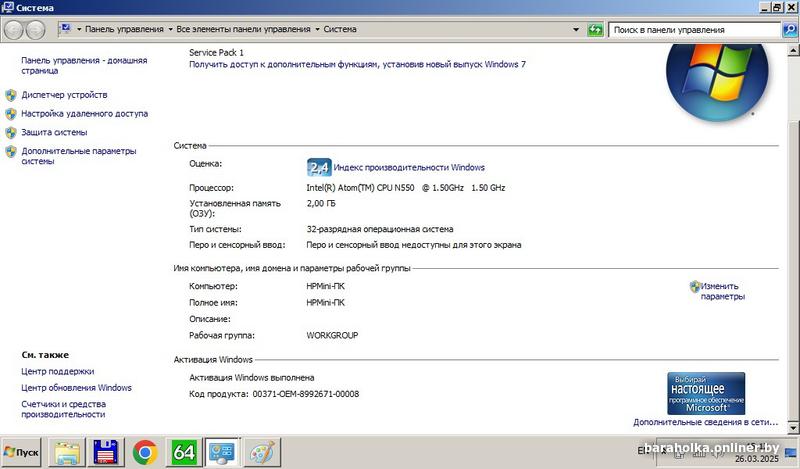
Task: Click the shield icon beside Настройка удаленного доступа
Action: (11, 114)
